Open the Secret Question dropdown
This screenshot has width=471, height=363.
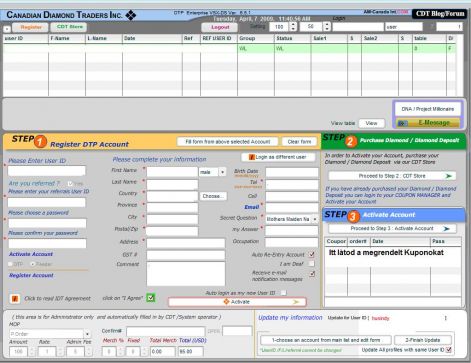point(314,219)
